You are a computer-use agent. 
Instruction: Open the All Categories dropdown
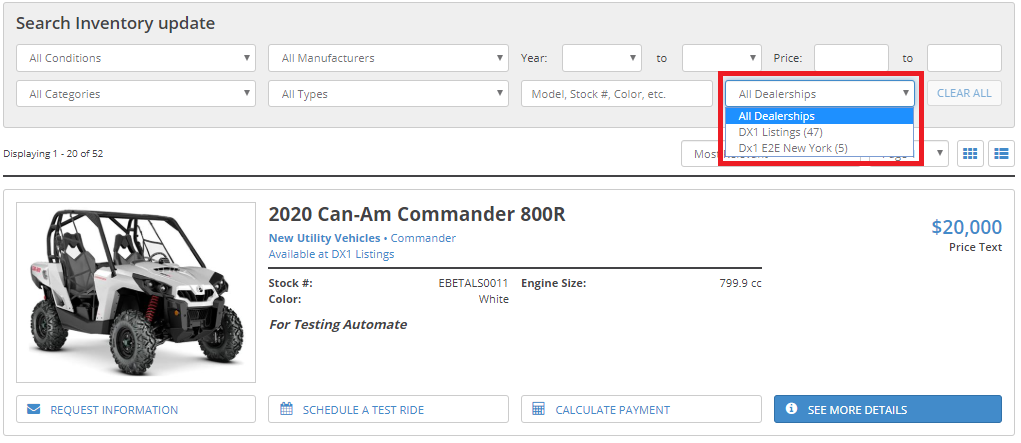[x=136, y=94]
